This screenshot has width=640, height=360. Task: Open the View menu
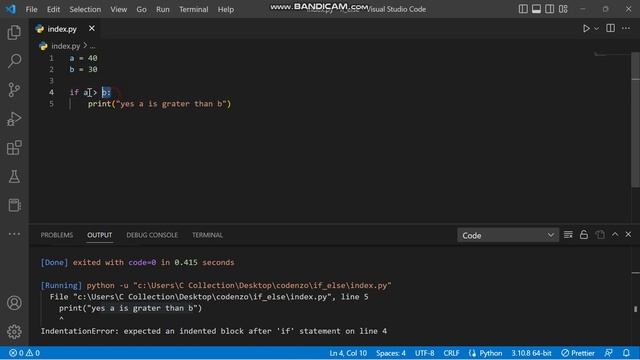click(x=118, y=9)
